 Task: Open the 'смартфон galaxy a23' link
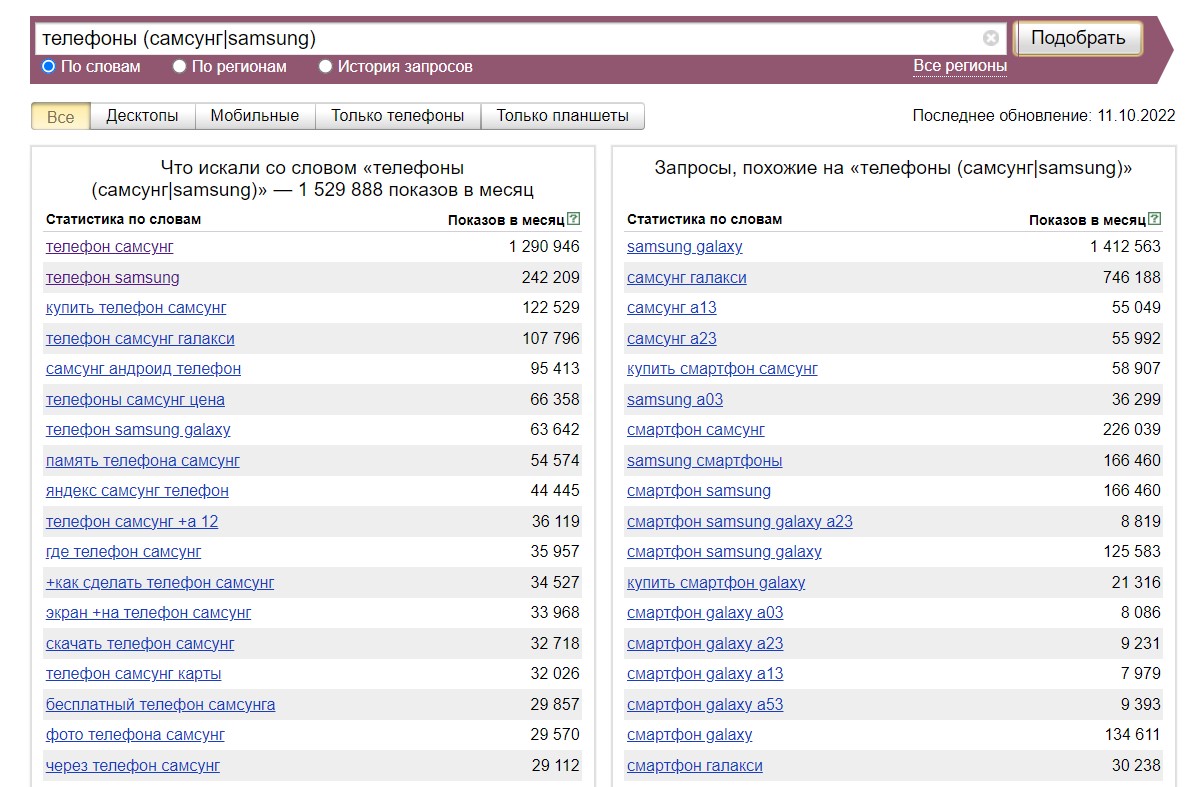pyautogui.click(x=705, y=644)
